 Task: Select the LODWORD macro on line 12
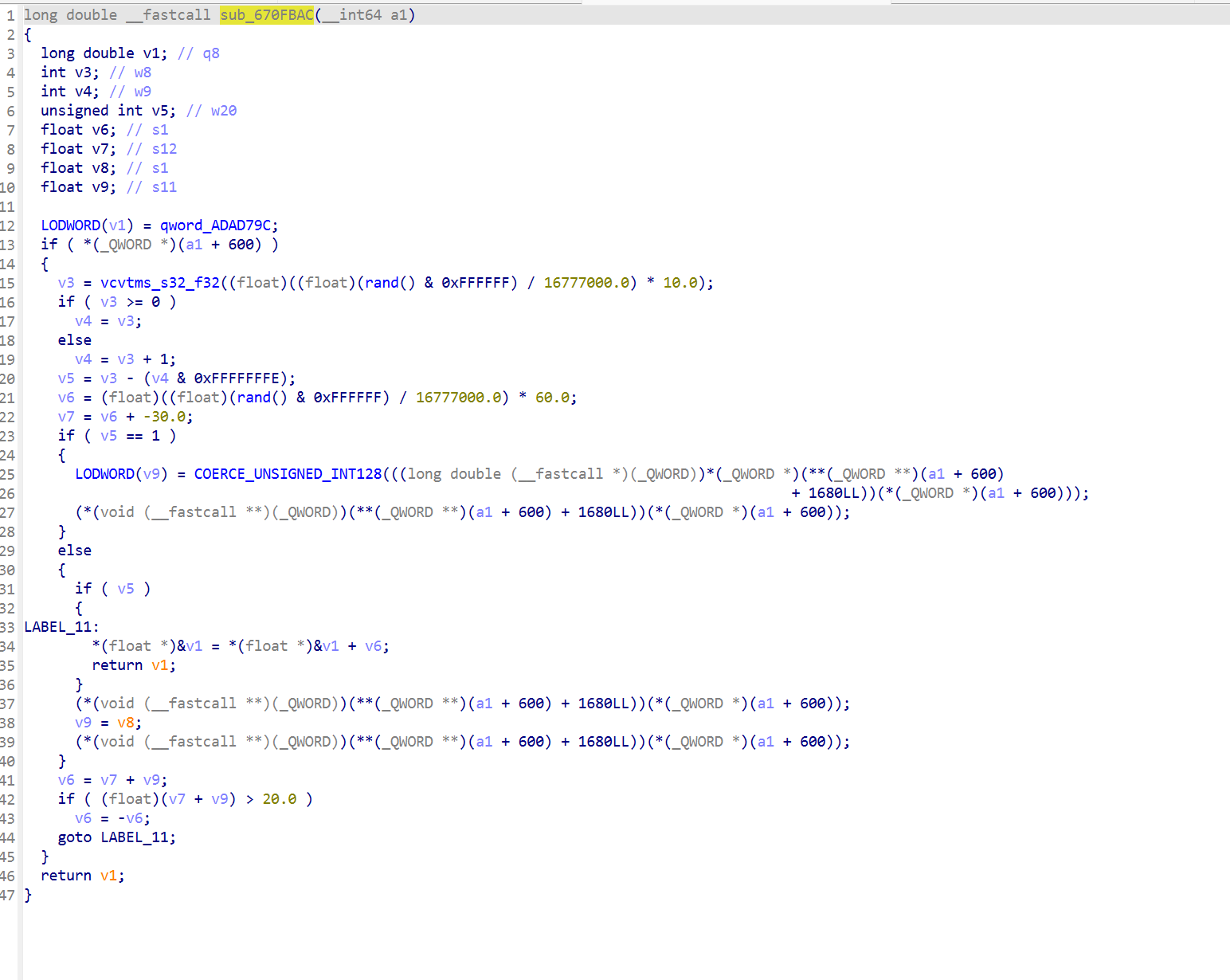(x=70, y=225)
